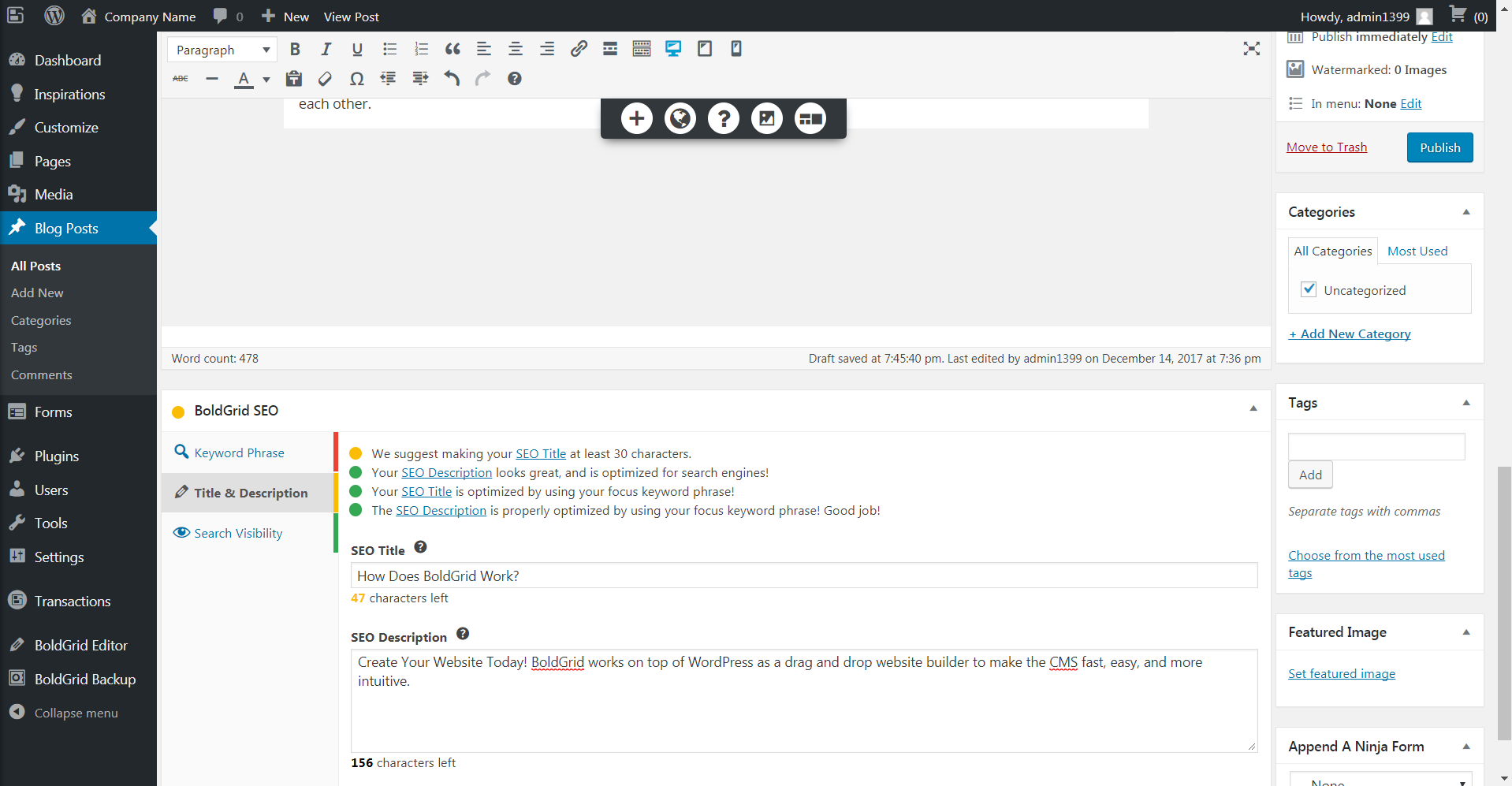Click into the SEO Description textarea
The width and height of the screenshot is (1512, 786).
point(804,701)
